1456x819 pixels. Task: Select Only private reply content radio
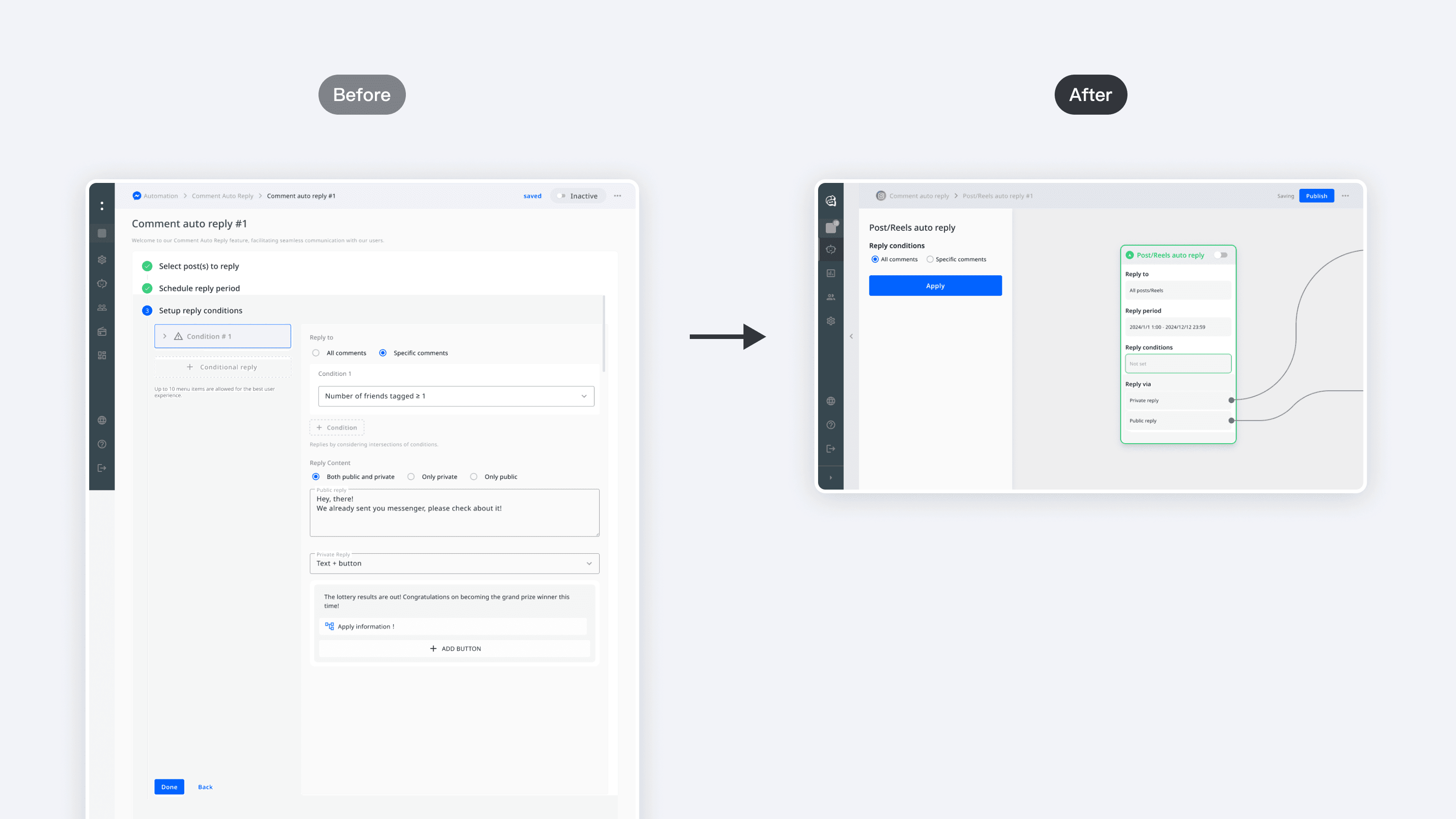[411, 476]
